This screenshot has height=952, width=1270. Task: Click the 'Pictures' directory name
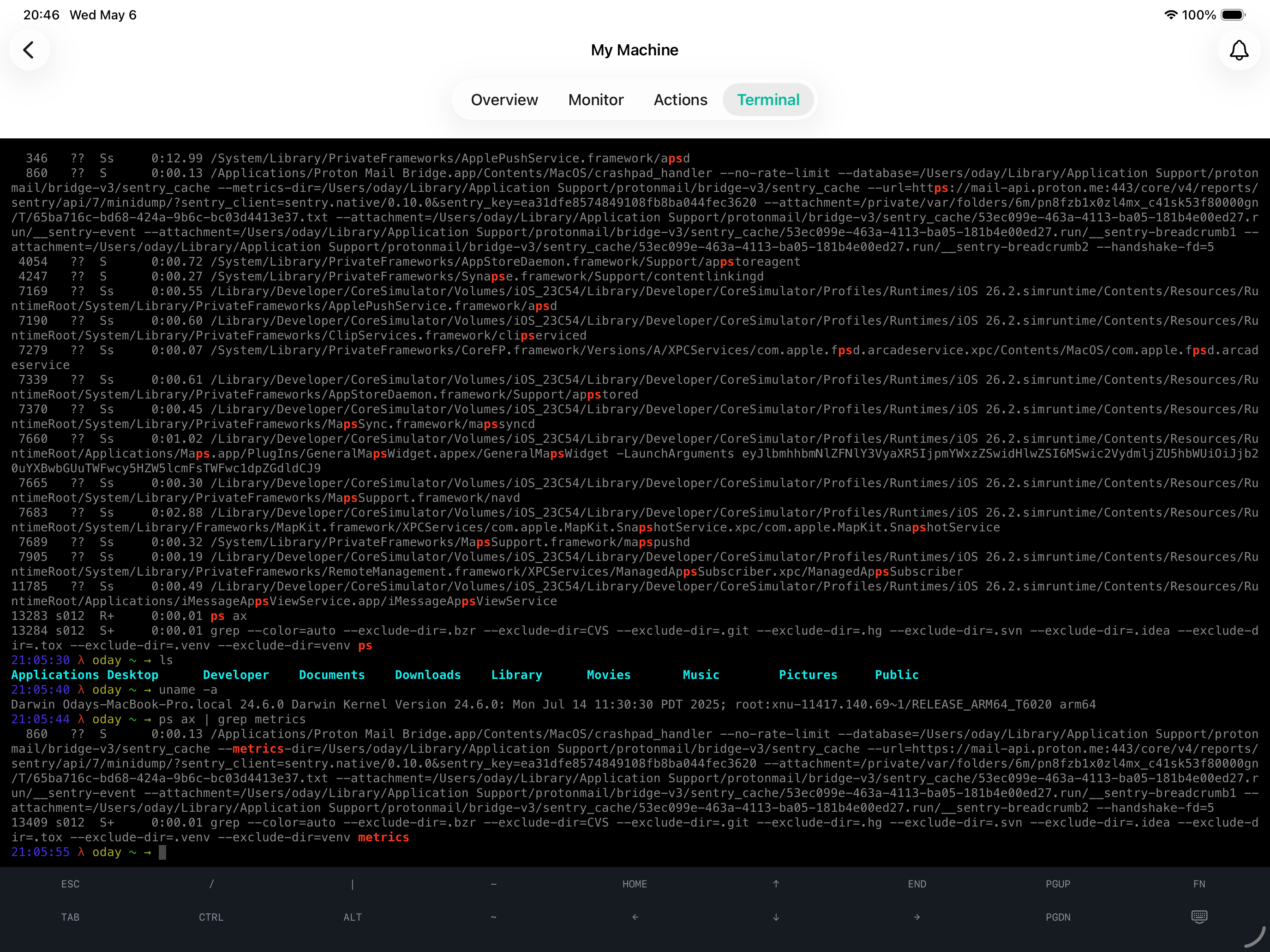pyautogui.click(x=808, y=675)
